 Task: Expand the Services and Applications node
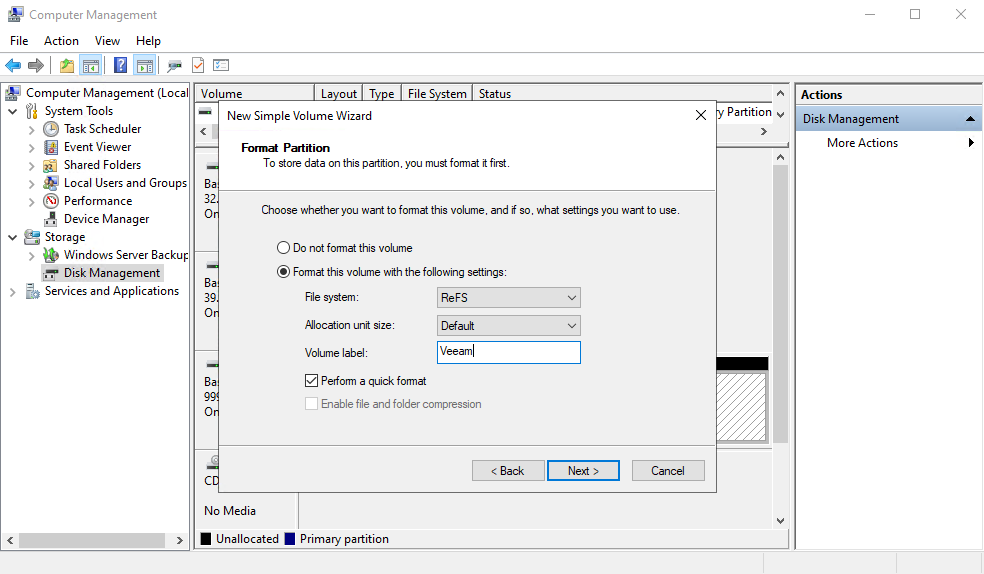[12, 291]
